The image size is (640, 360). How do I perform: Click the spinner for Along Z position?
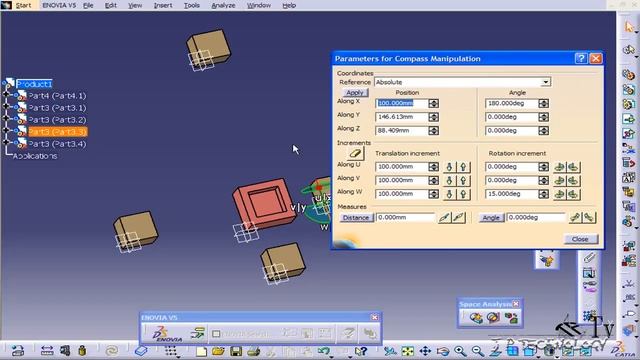click(x=433, y=130)
